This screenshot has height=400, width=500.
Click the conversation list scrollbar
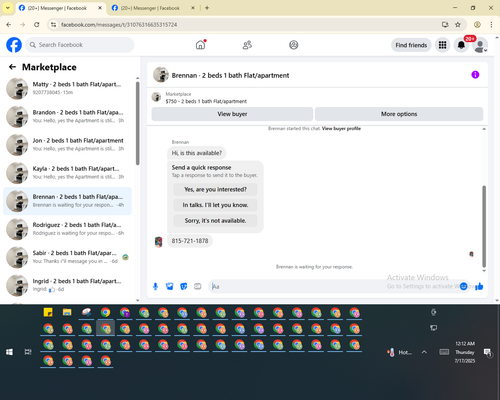[x=138, y=123]
